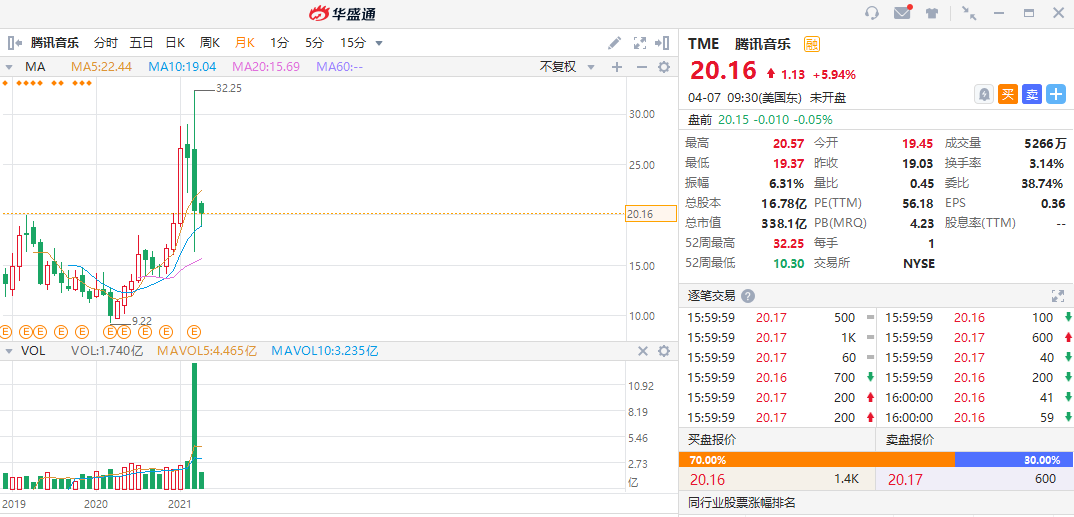The width and height of the screenshot is (1074, 517).
Task: Toggle the MA5:22.44 legend line
Action: coord(101,66)
